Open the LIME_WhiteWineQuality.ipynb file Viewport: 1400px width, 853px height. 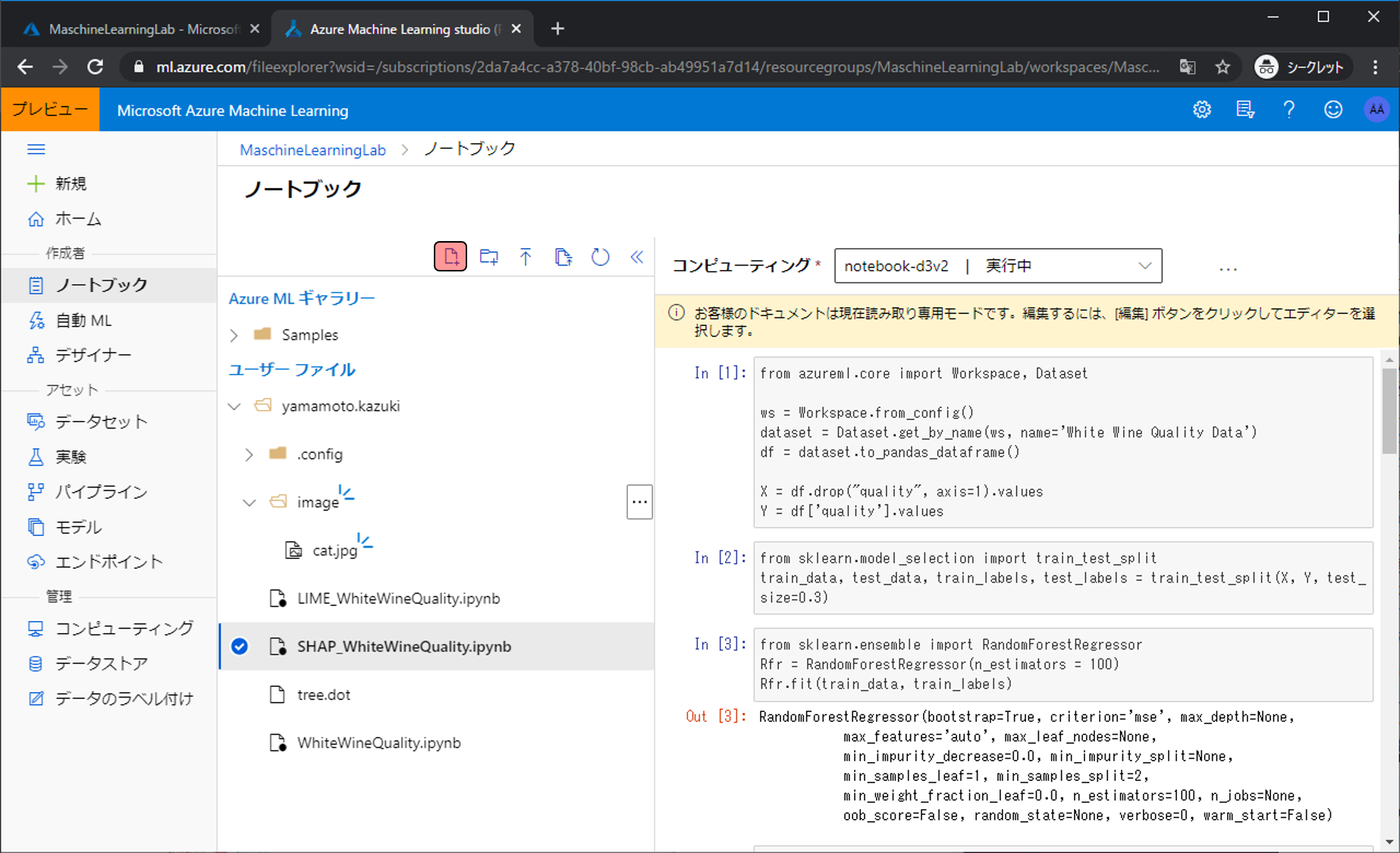pos(398,599)
